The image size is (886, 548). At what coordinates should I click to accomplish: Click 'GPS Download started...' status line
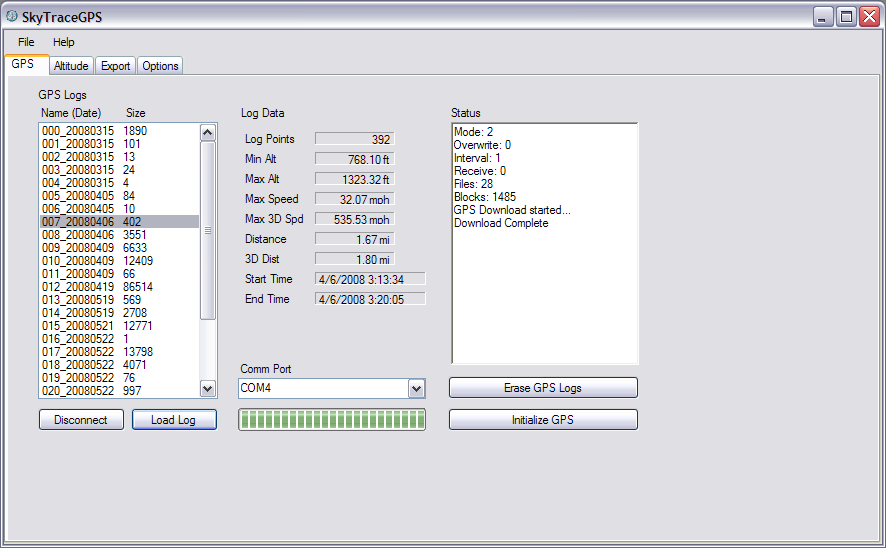click(513, 210)
